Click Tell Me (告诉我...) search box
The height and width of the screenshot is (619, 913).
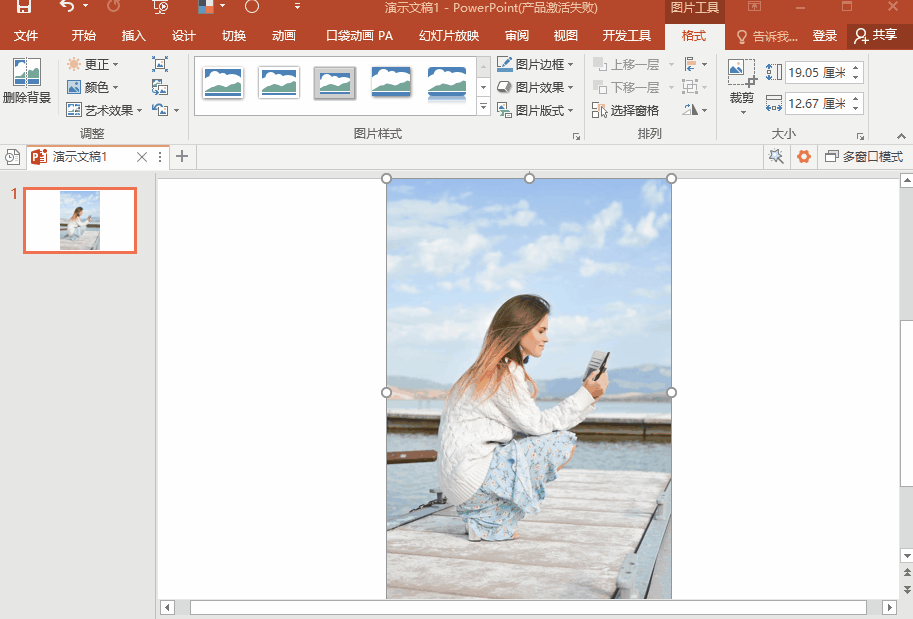click(x=767, y=37)
